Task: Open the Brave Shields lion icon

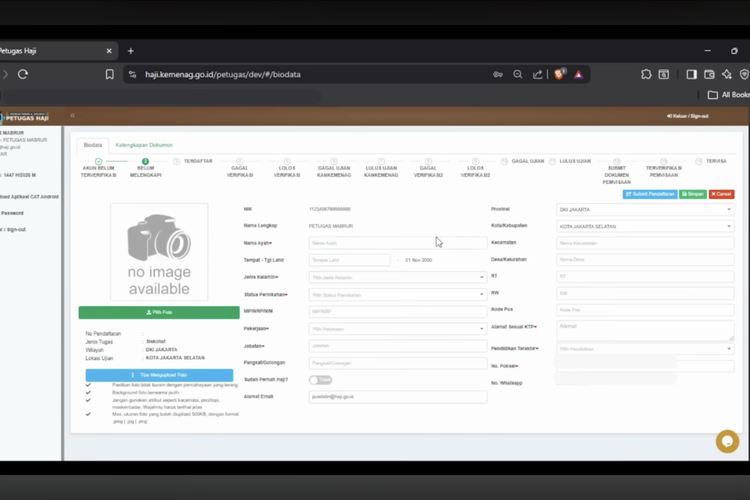Action: pyautogui.click(x=560, y=74)
